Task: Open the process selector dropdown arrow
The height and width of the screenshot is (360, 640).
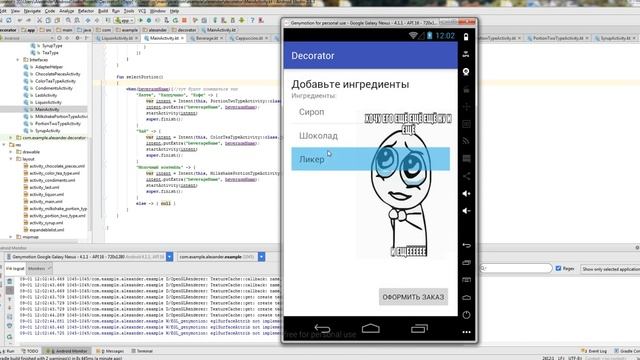Action: 261,257
